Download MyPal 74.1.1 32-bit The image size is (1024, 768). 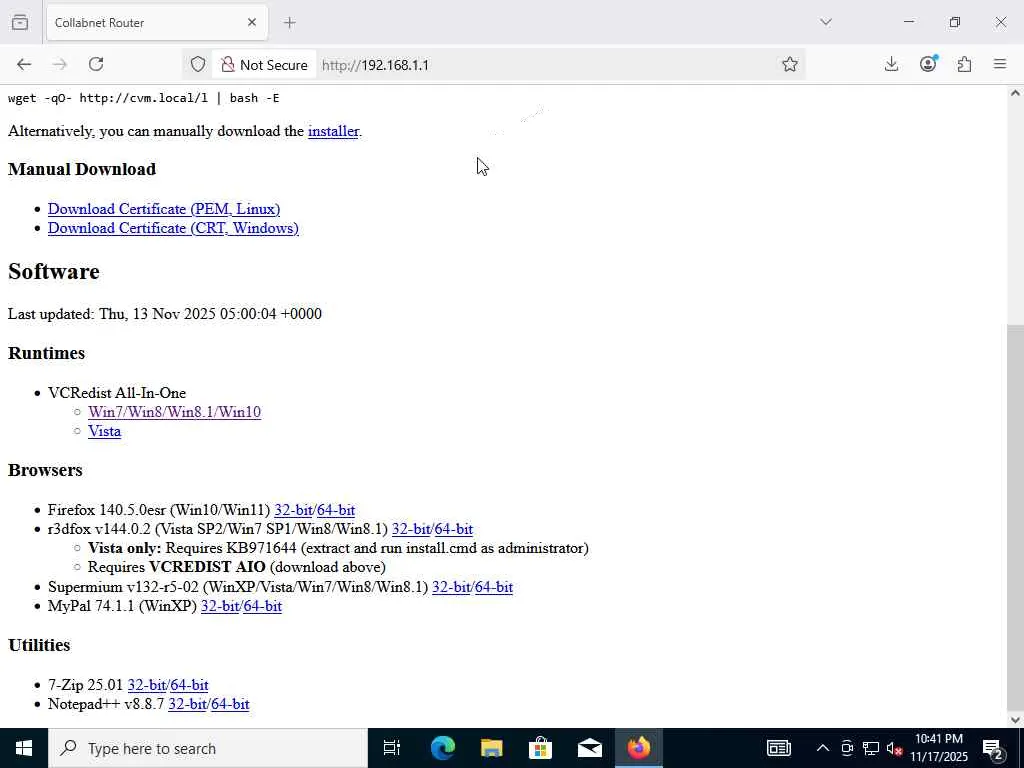click(220, 606)
